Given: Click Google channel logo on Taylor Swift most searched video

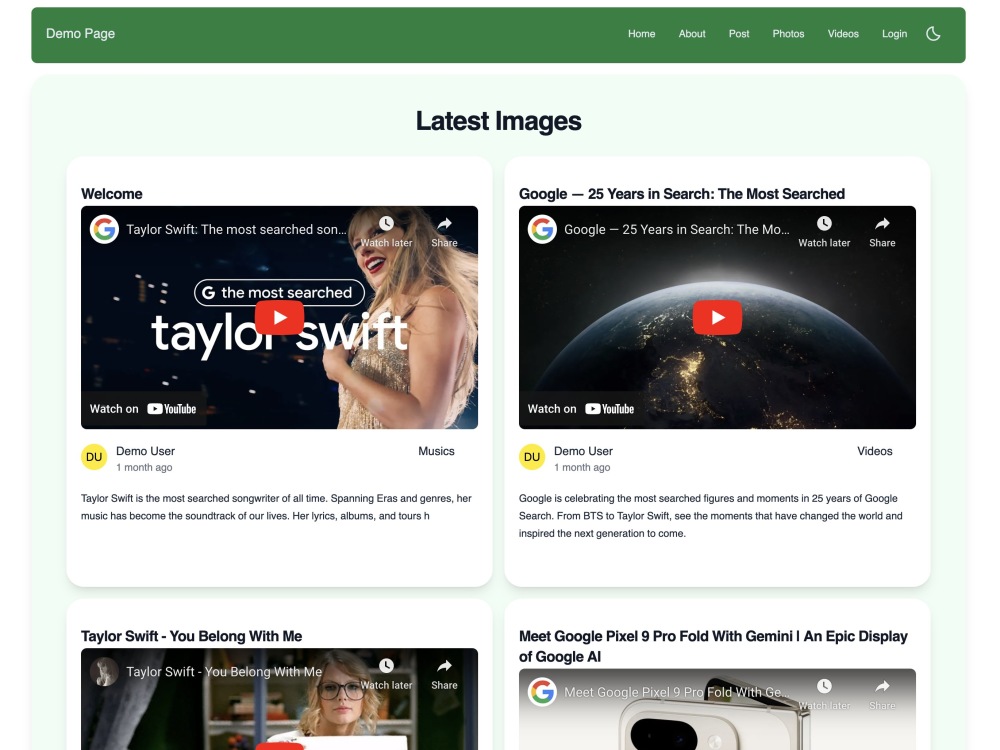Looking at the screenshot, I should 104,230.
